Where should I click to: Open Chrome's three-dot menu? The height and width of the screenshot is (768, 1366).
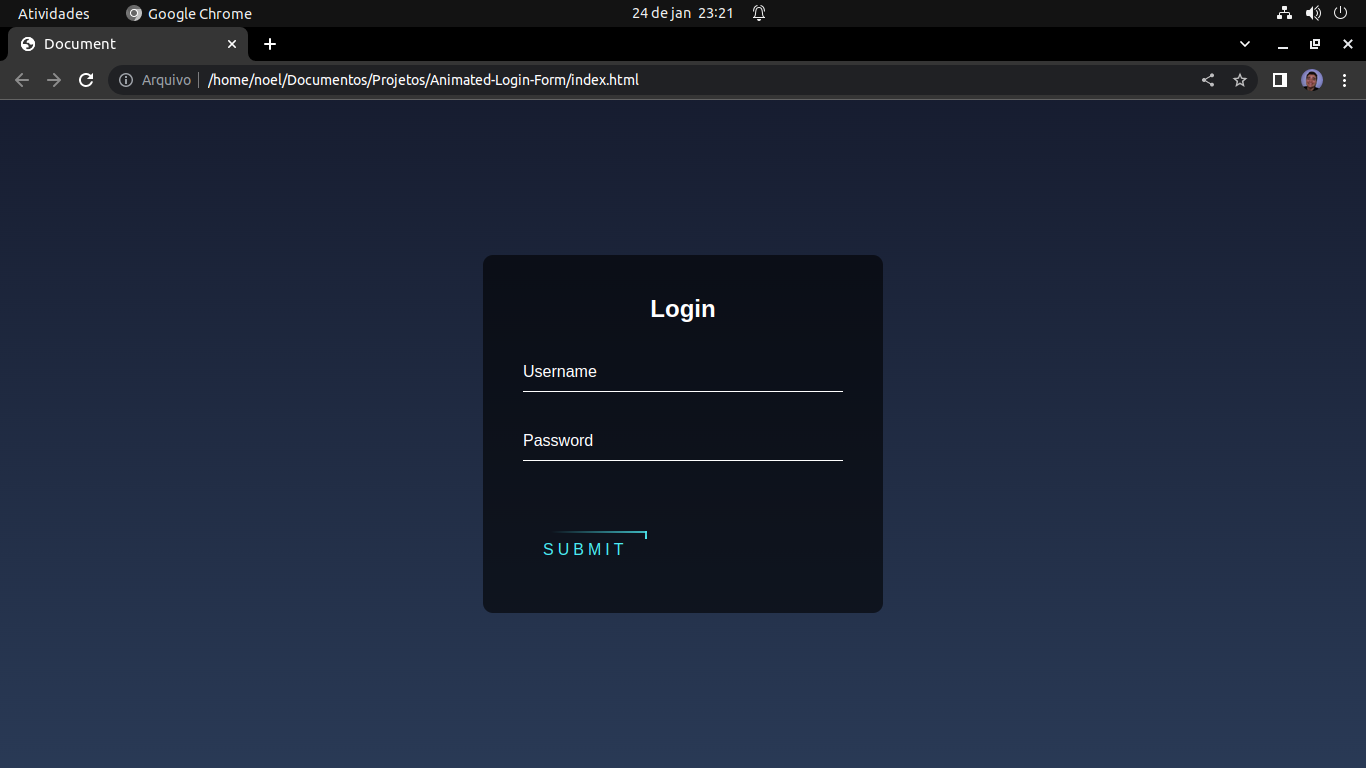[x=1344, y=79]
